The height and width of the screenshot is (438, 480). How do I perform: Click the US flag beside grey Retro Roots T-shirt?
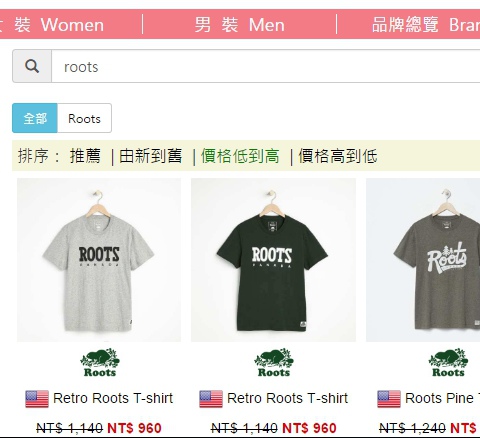click(37, 399)
